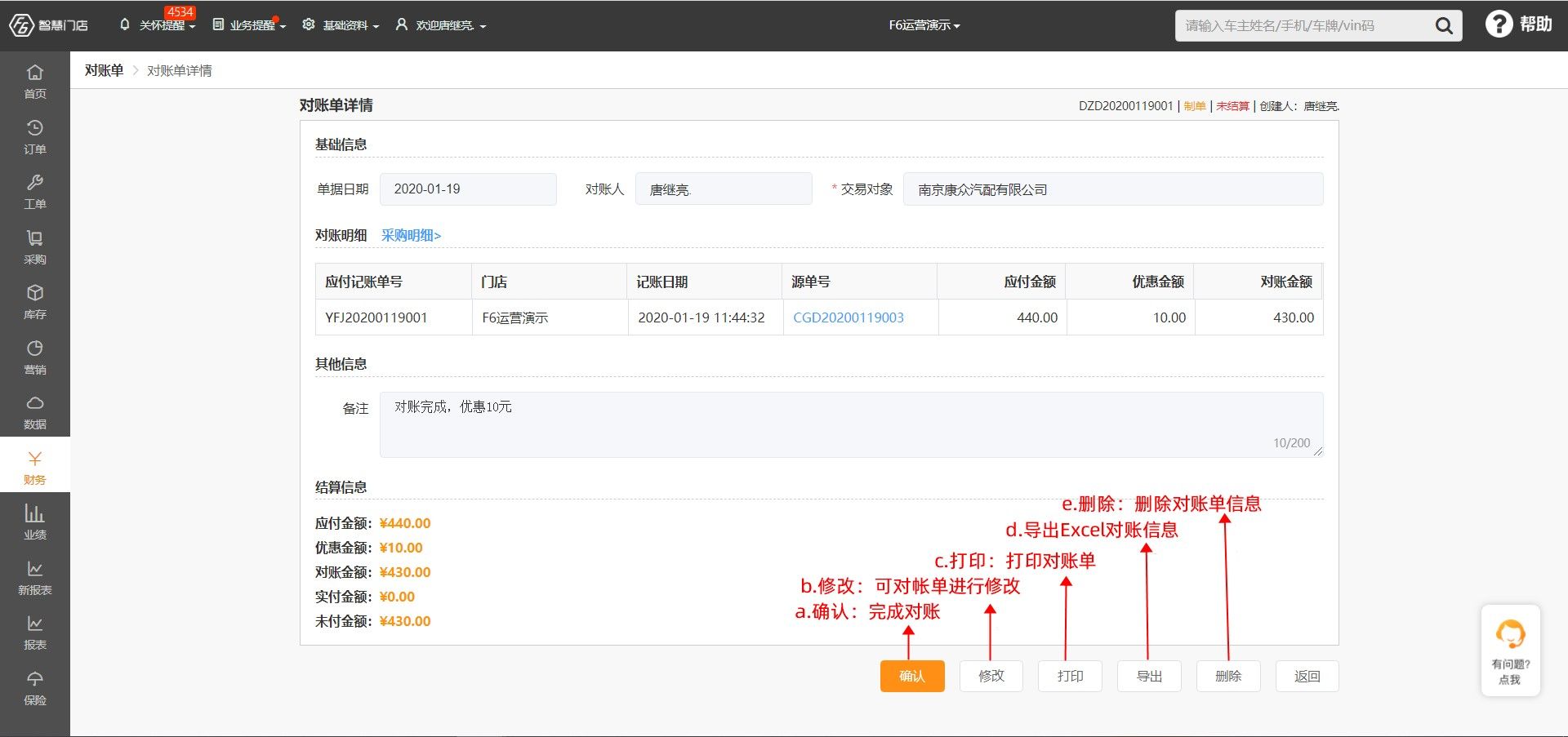Click the search magnifier icon
This screenshot has height=737, width=1568.
click(x=1444, y=26)
